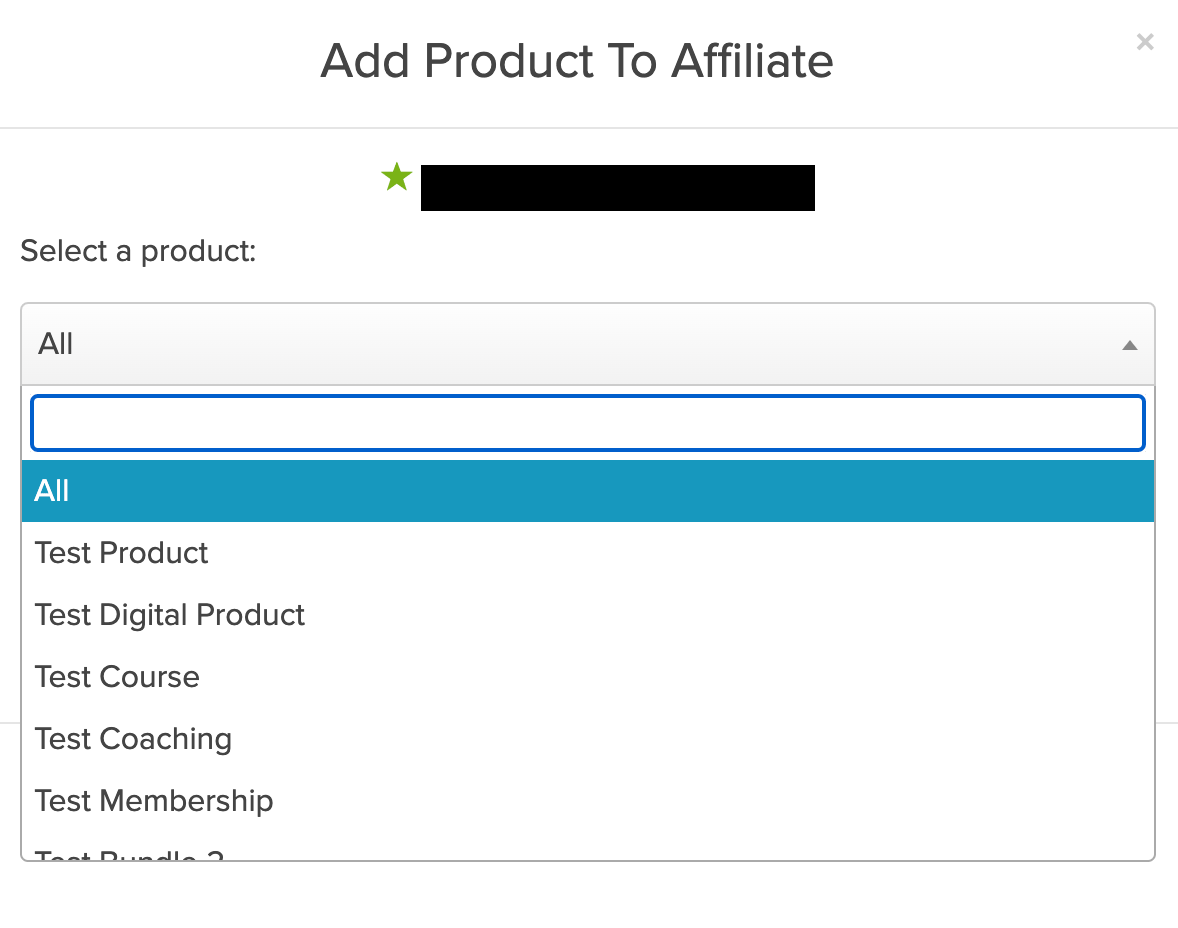Click the redacted affiliate name
Viewport: 1178px width, 928px height.
point(617,188)
